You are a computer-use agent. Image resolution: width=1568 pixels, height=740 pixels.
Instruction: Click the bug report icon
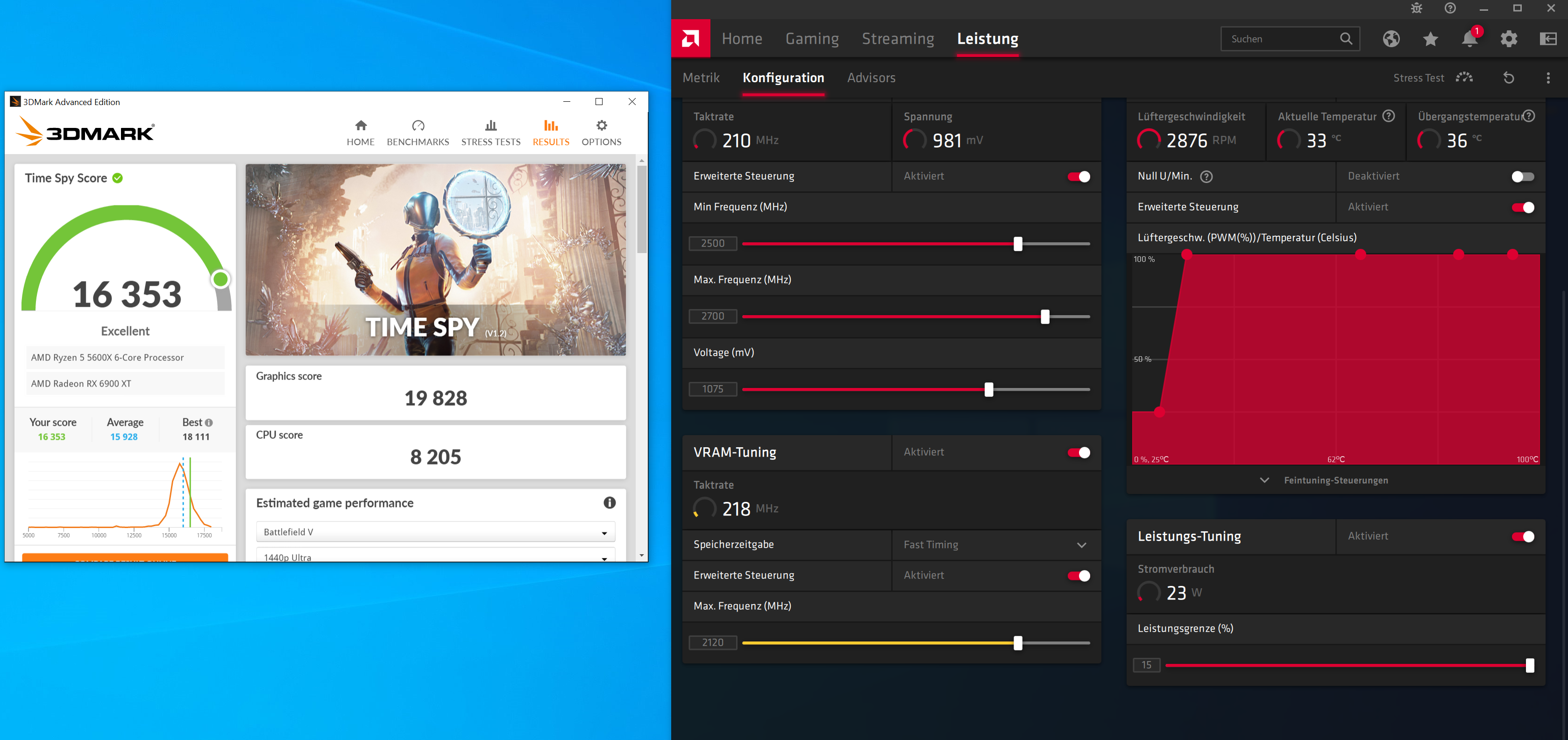1417,8
